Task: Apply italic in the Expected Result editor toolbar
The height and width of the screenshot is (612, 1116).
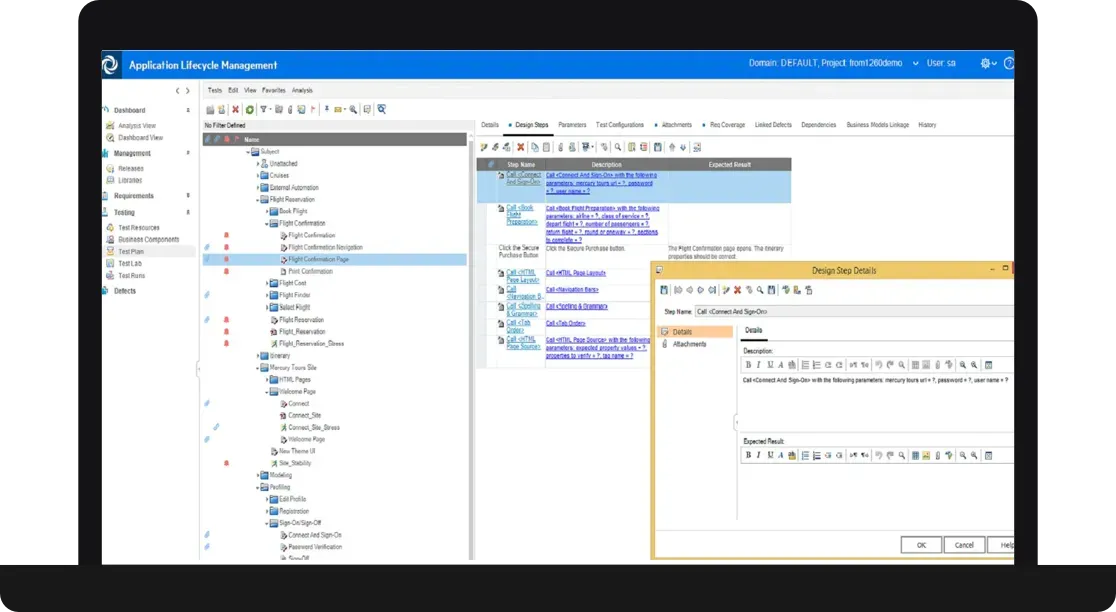Action: pos(759,455)
